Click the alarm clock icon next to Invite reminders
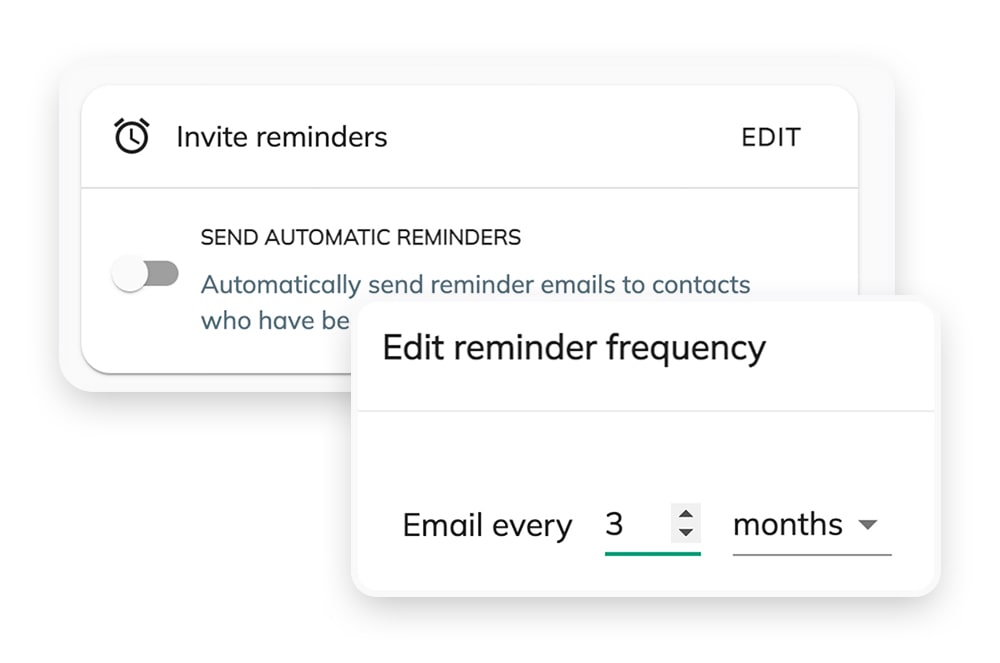This screenshot has height=663, width=1000. 130,134
